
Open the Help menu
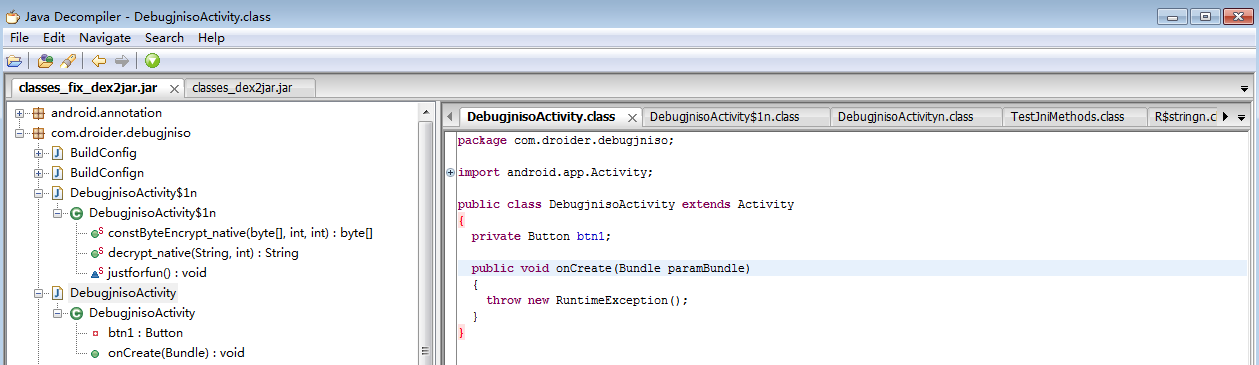(x=211, y=37)
